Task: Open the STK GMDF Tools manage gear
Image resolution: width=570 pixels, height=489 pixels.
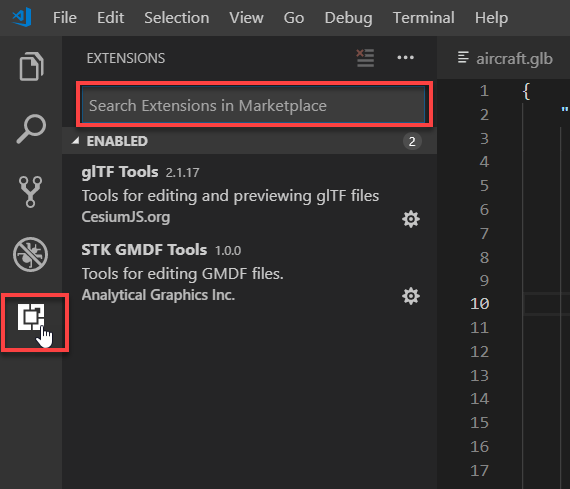Action: [x=411, y=296]
